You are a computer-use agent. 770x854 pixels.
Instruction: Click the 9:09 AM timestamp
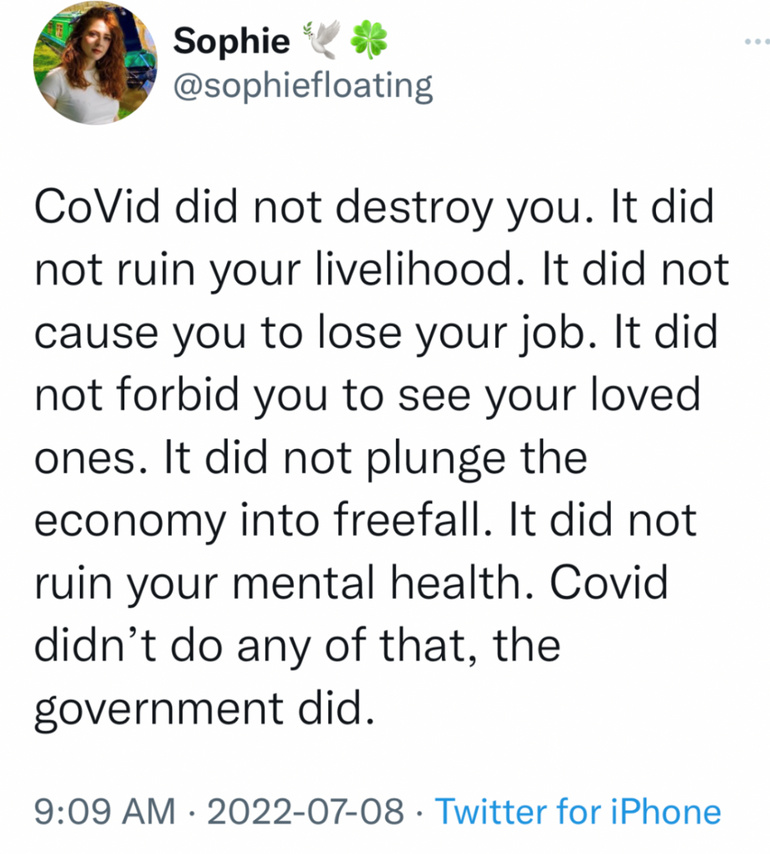(x=105, y=811)
